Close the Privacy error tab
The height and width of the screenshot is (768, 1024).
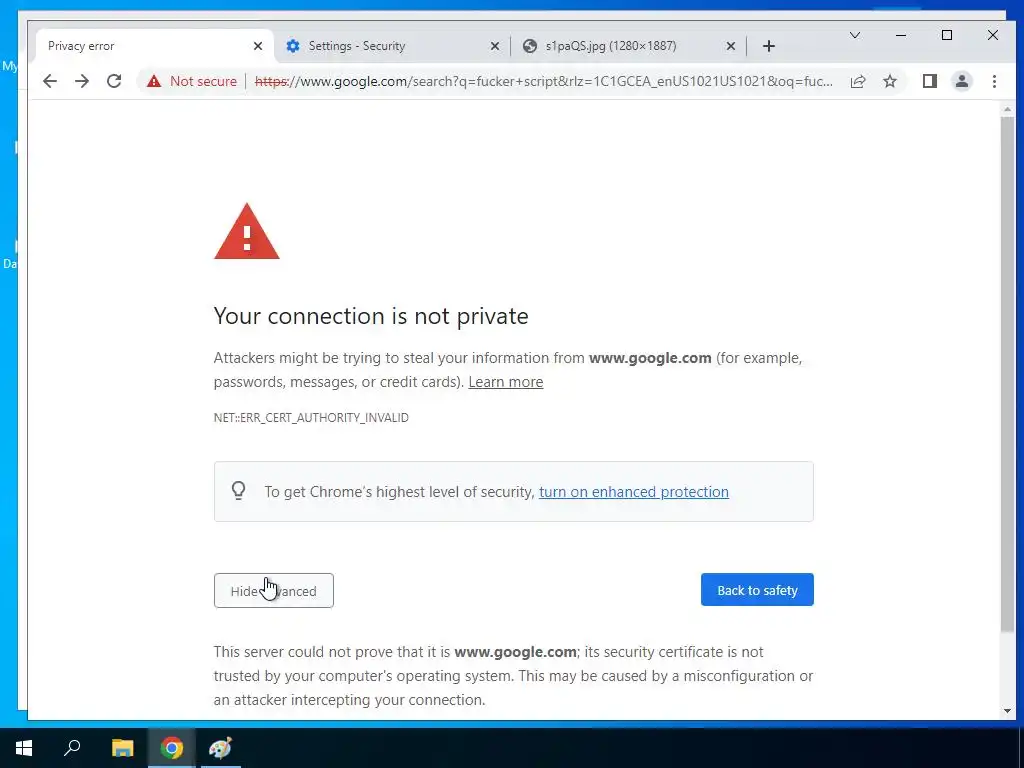[258, 46]
